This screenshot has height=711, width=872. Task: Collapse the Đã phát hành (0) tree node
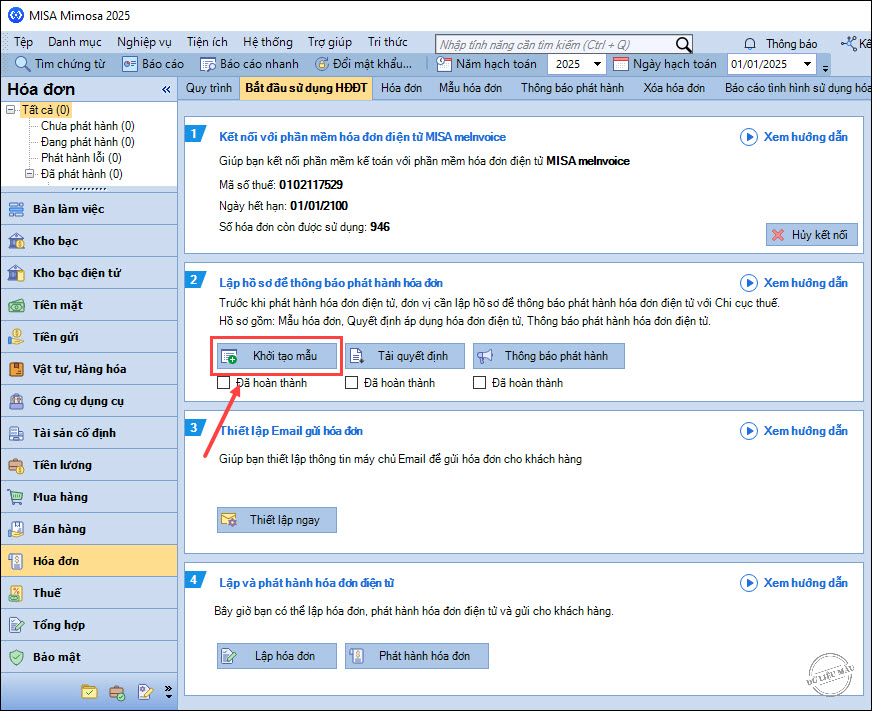coord(29,174)
